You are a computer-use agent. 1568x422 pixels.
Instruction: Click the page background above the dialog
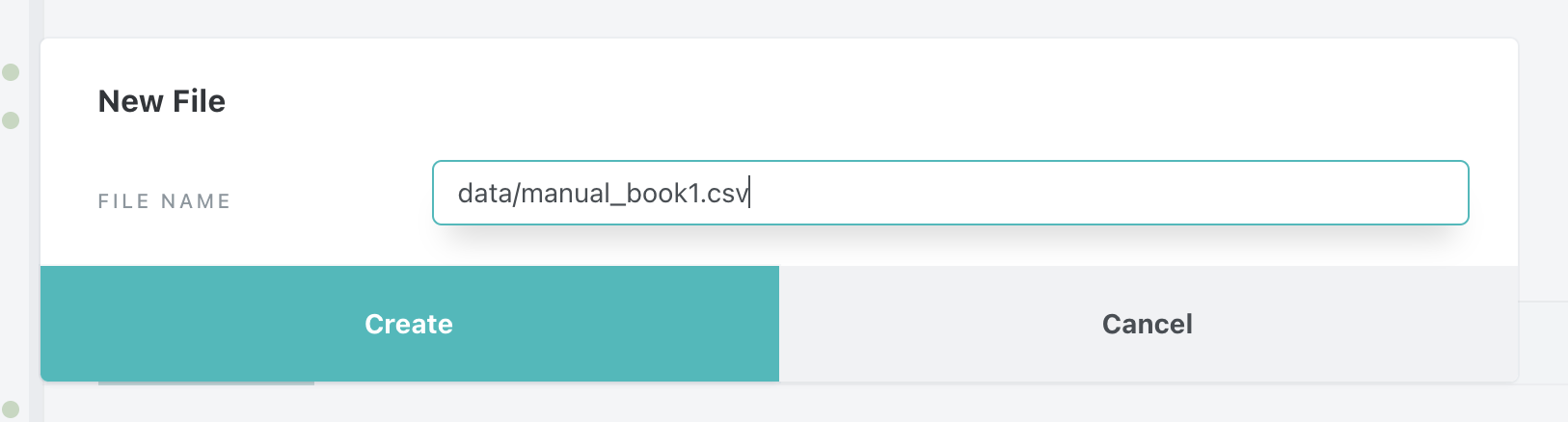coord(771,17)
